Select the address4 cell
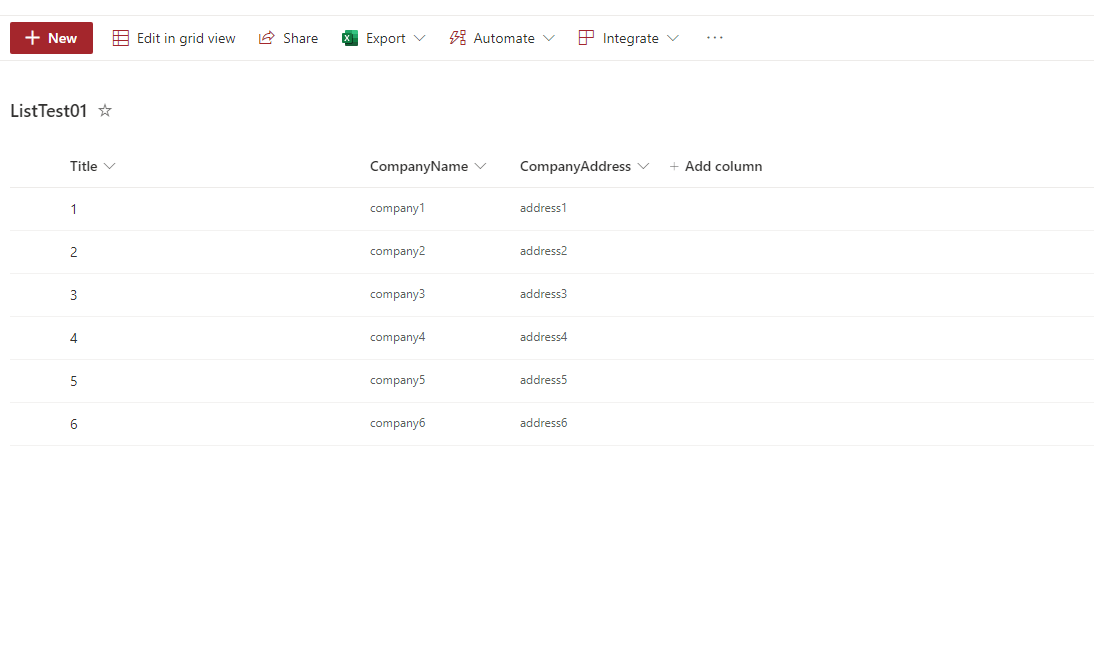1094x667 pixels. coord(543,337)
